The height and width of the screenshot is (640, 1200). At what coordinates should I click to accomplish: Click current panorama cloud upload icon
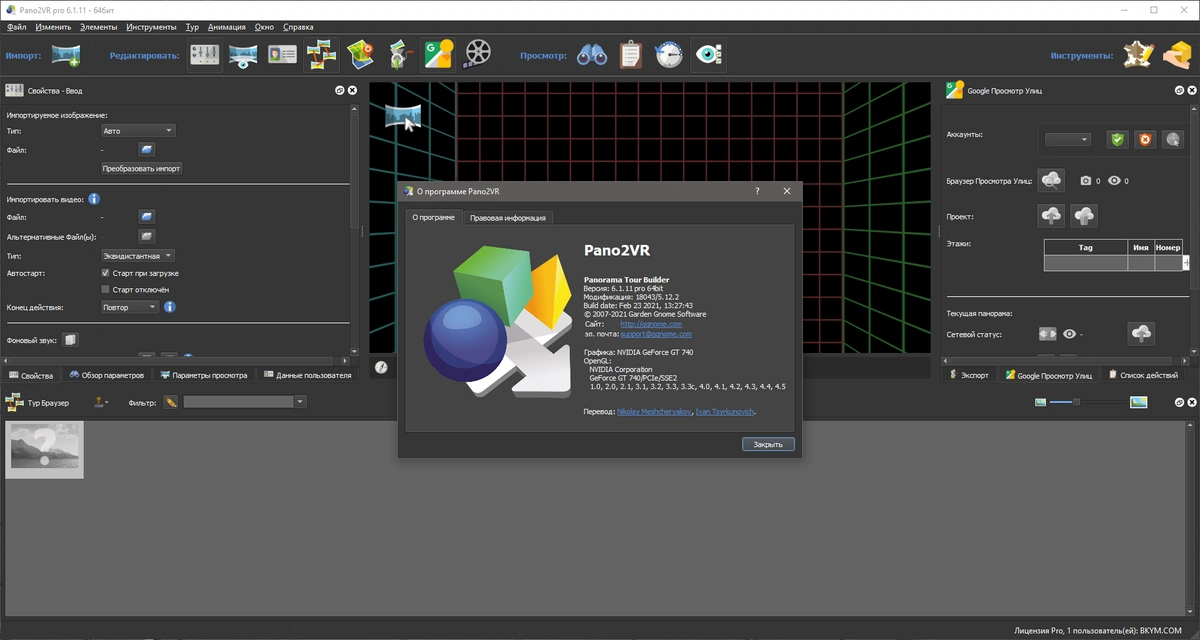tap(1140, 333)
